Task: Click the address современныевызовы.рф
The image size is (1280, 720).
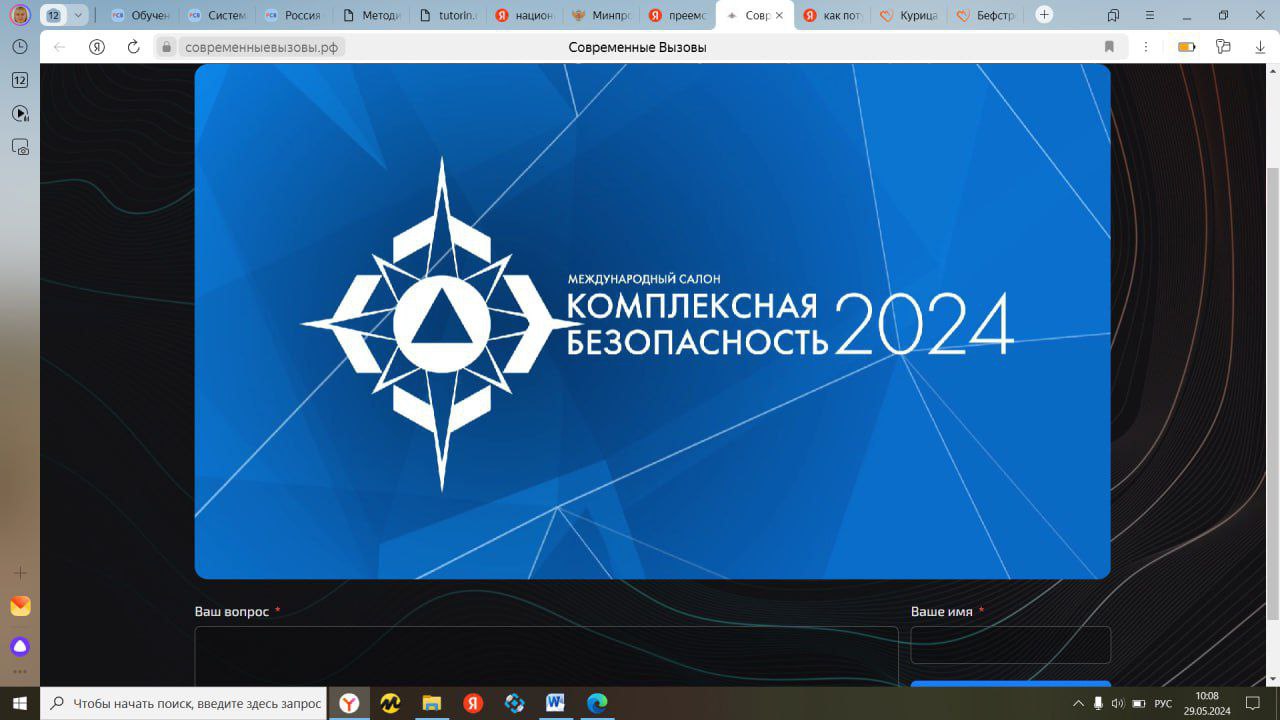Action: coord(261,47)
